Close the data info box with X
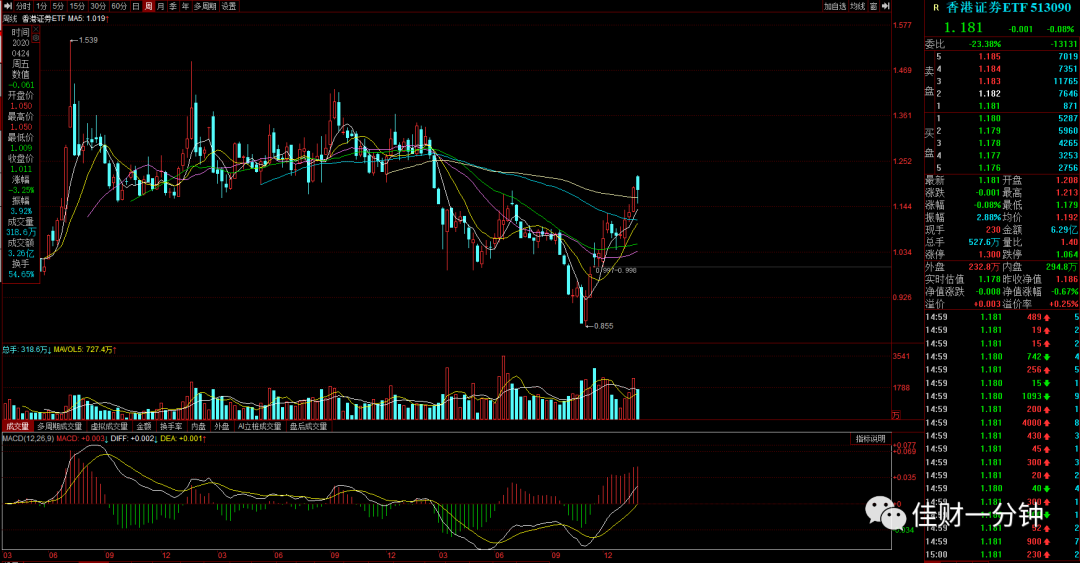 click(x=36, y=29)
